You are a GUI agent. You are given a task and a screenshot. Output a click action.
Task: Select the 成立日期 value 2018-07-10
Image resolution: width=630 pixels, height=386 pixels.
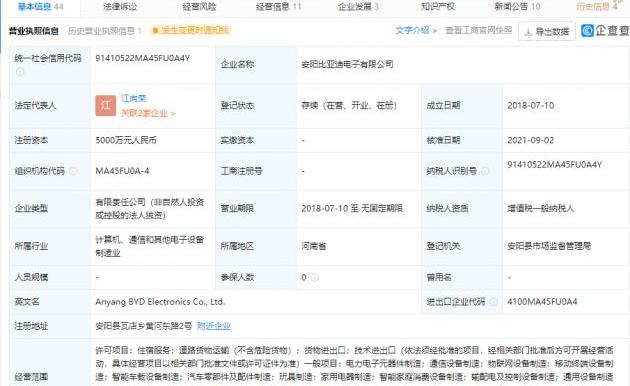(x=531, y=106)
